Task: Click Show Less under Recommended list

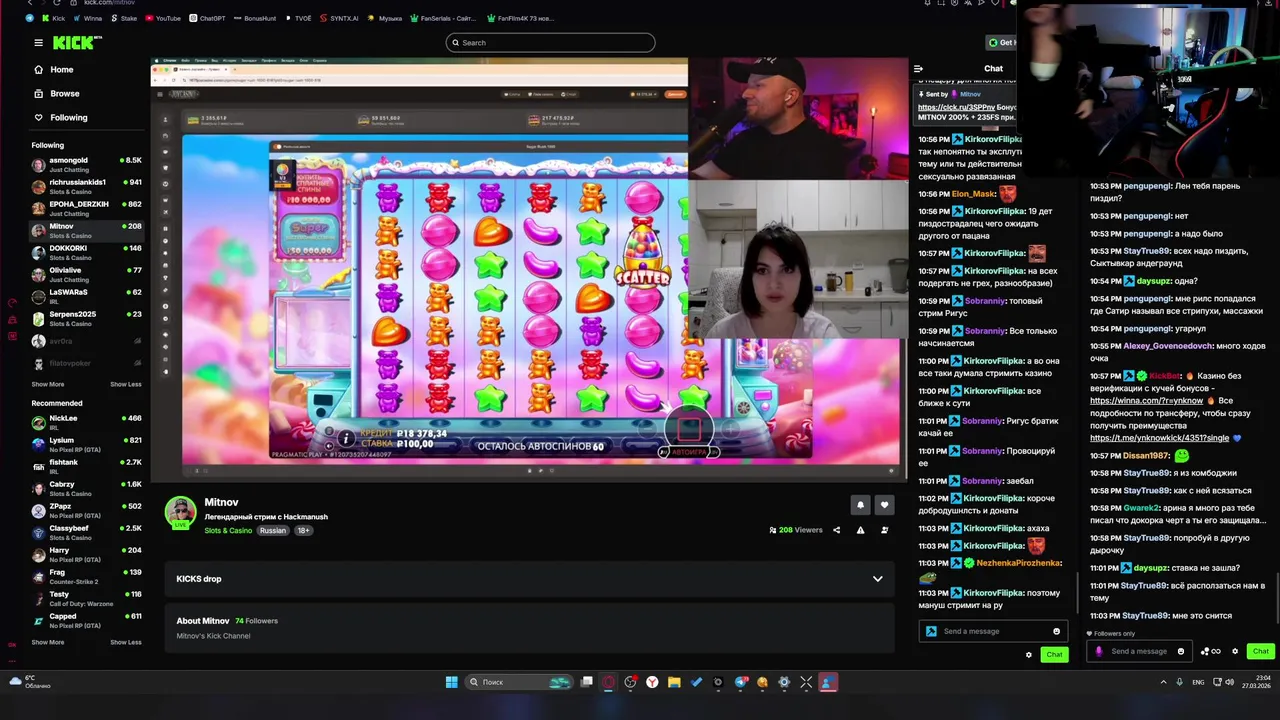Action: click(125, 642)
